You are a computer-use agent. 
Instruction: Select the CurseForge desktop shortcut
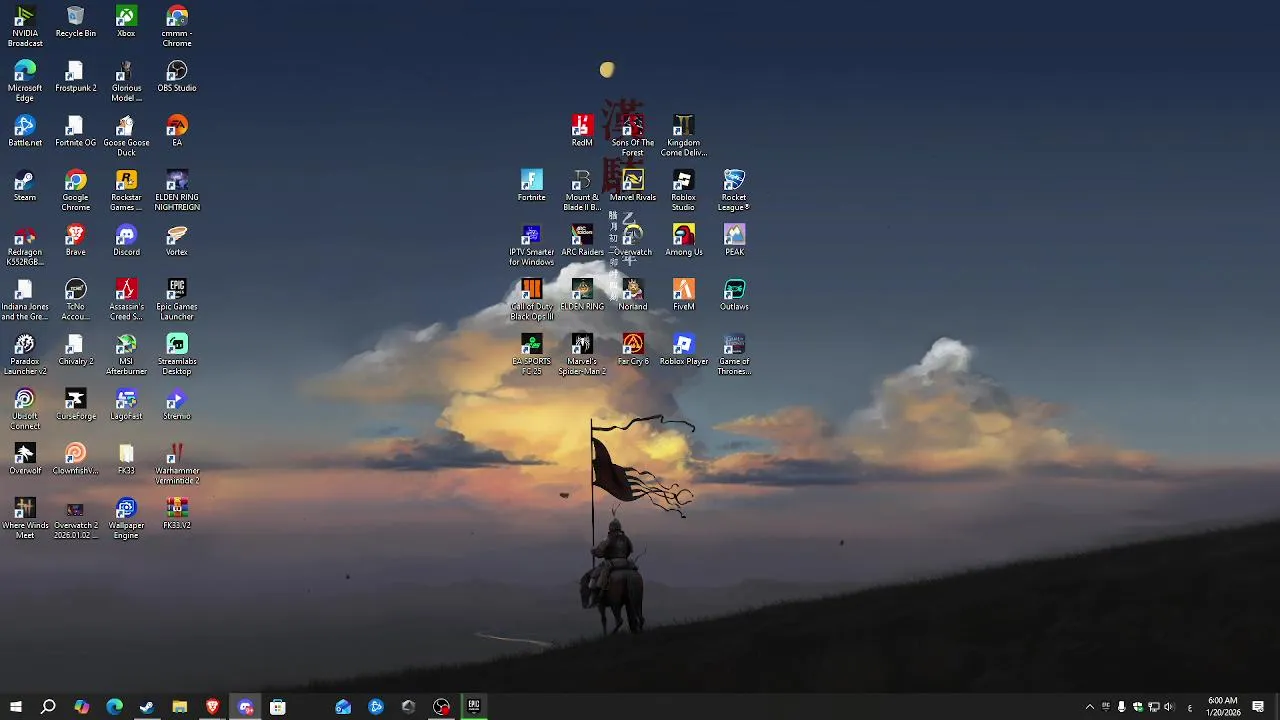[x=76, y=405]
